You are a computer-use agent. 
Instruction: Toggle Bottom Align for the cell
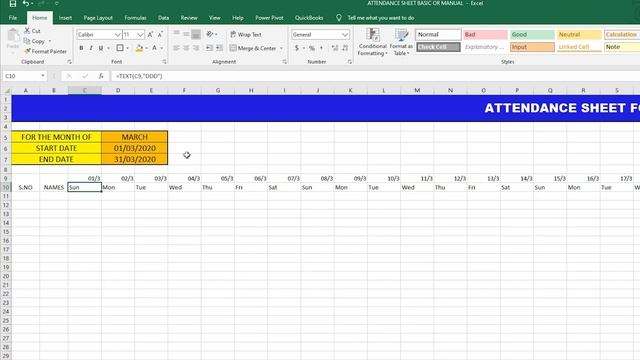point(196,34)
